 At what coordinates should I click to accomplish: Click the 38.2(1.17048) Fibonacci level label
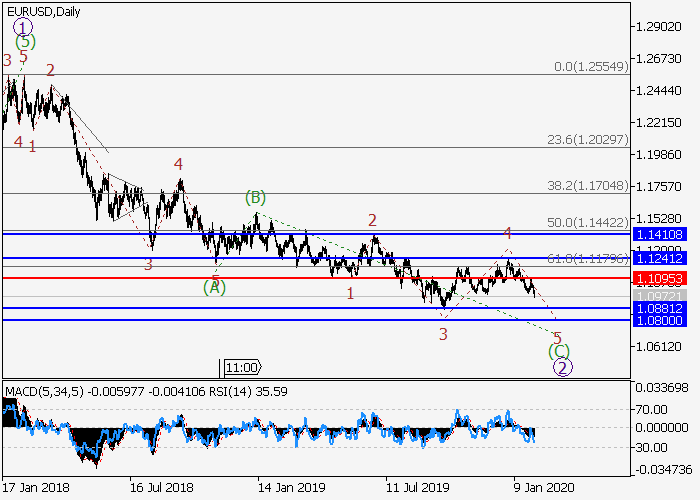(590, 186)
